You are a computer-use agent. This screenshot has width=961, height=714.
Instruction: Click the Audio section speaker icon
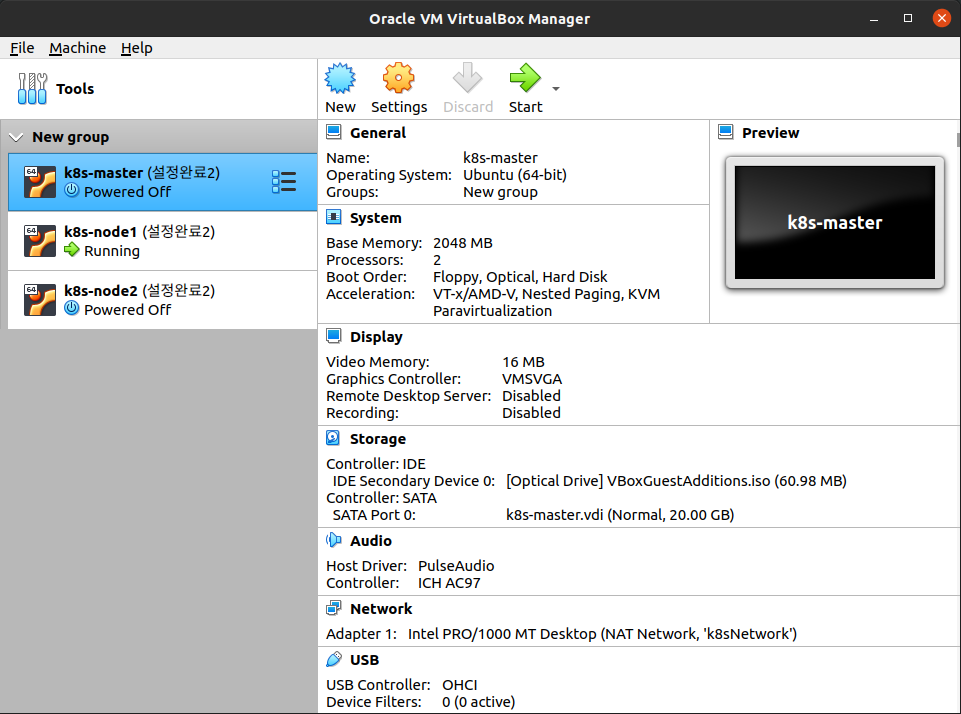333,540
